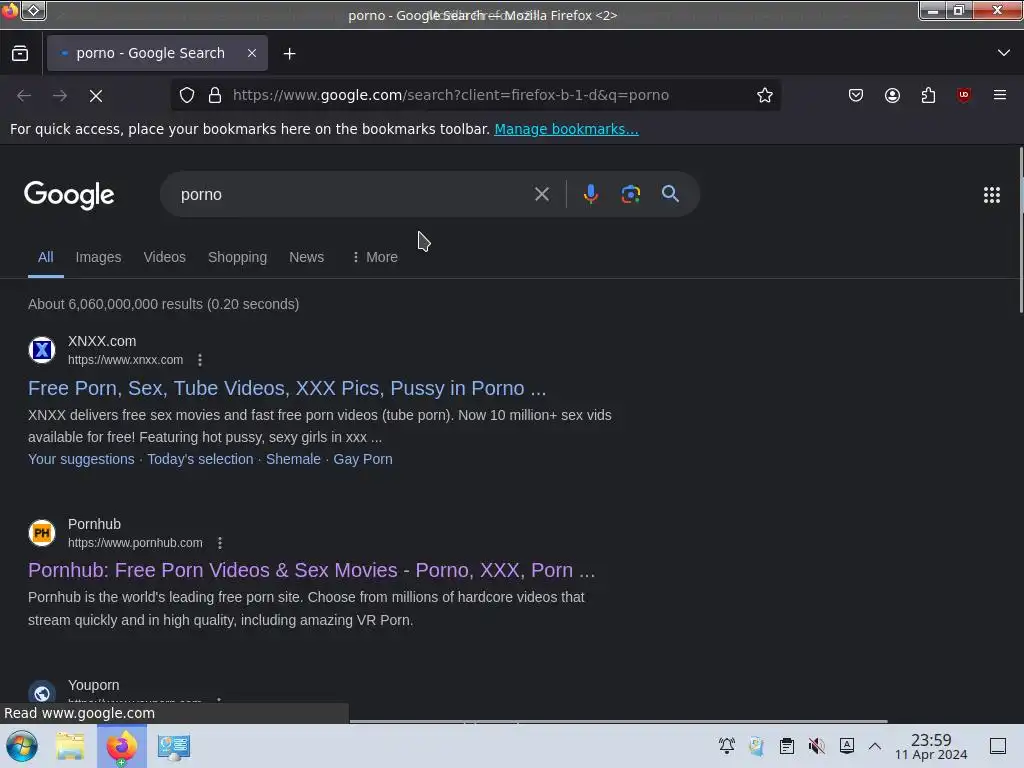The width and height of the screenshot is (1024, 768).
Task: Open the Shemale sitelink
Action: coord(293,459)
